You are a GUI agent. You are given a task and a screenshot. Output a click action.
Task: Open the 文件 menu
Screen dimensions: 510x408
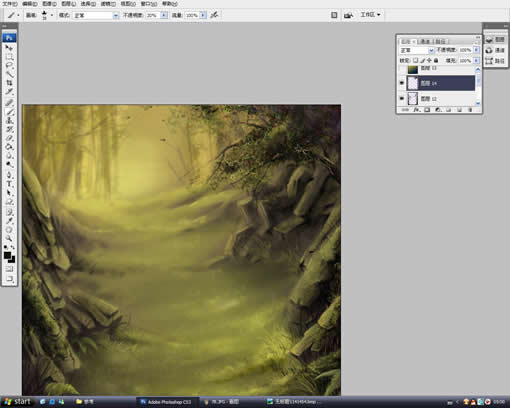[x=10, y=4]
